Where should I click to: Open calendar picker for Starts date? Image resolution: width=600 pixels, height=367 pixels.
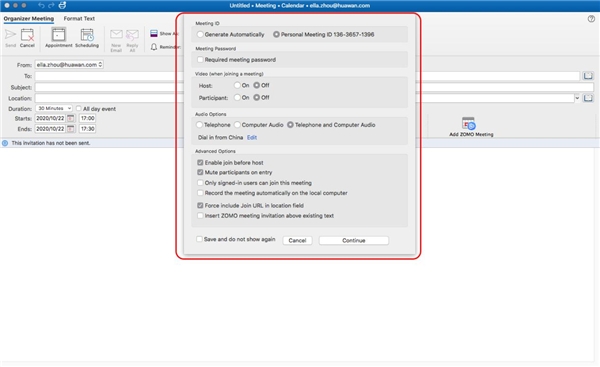pos(71,118)
